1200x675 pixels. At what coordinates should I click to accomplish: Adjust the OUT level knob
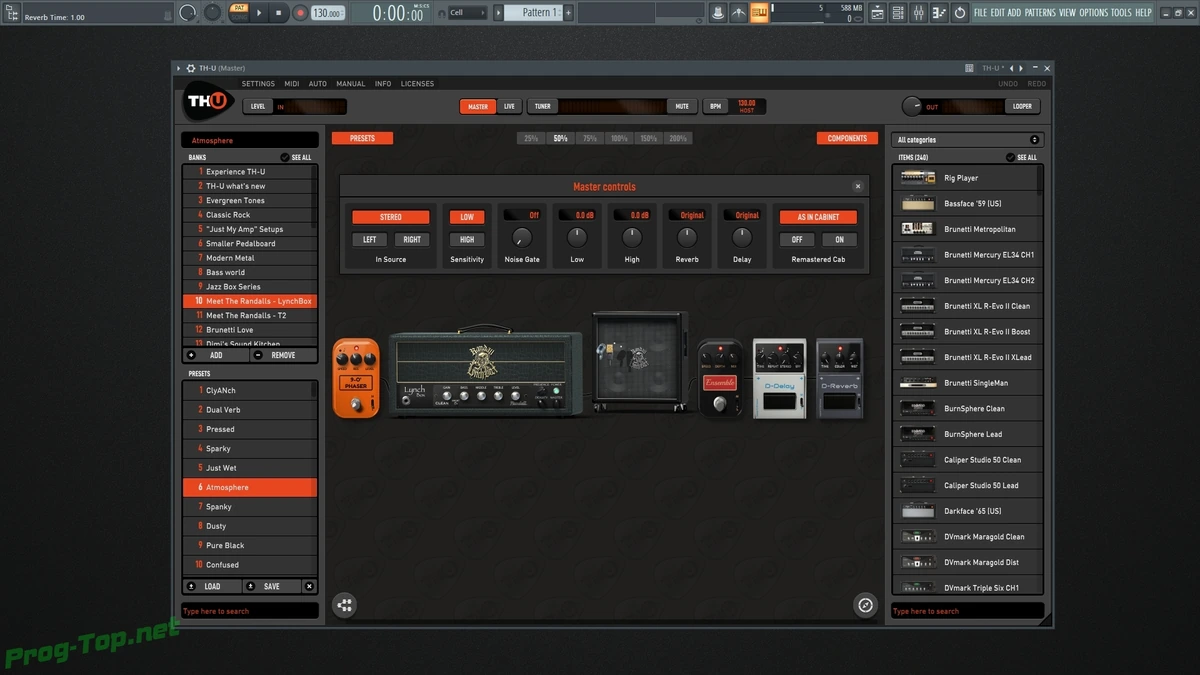pyautogui.click(x=911, y=106)
